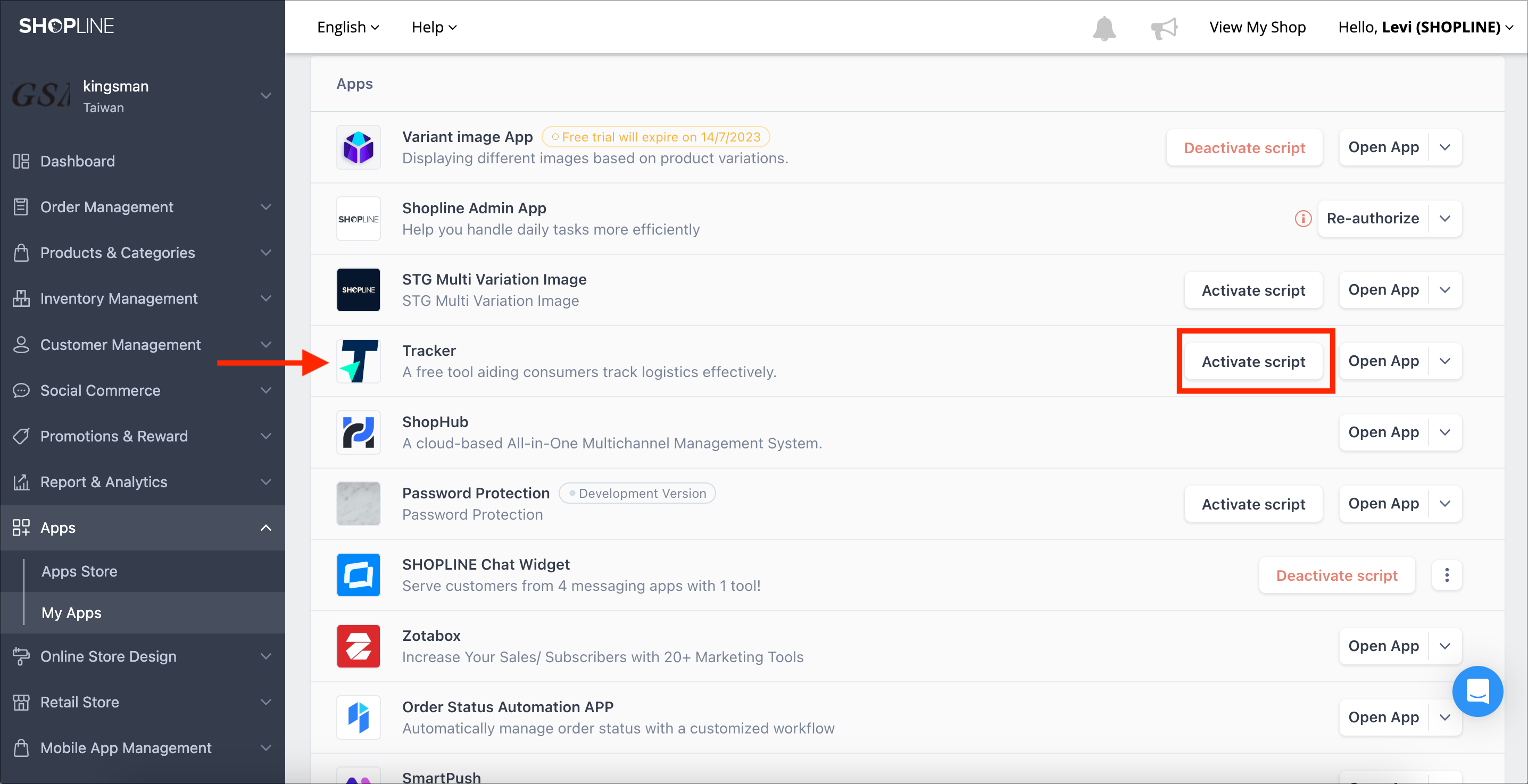Click the STG Multi Variation Image icon
Screen dimensions: 1528x784
tap(358, 289)
